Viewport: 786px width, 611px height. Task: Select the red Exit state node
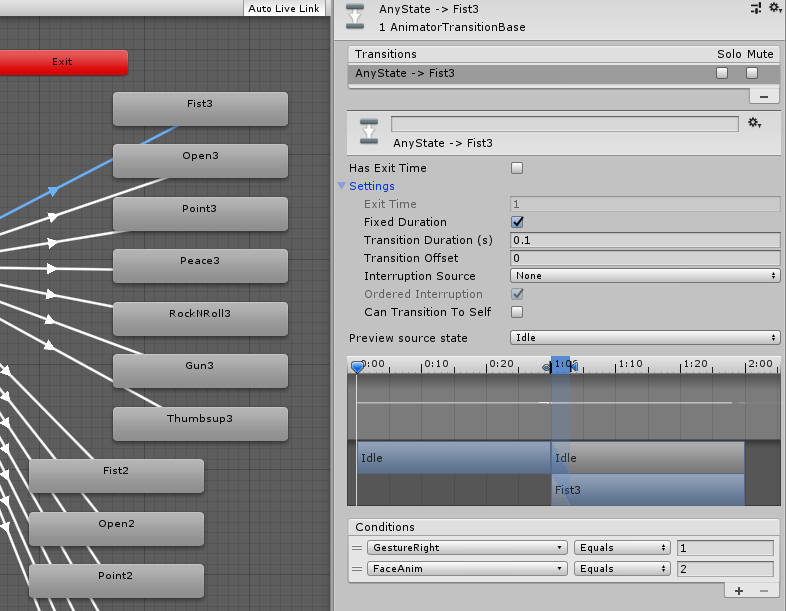63,62
